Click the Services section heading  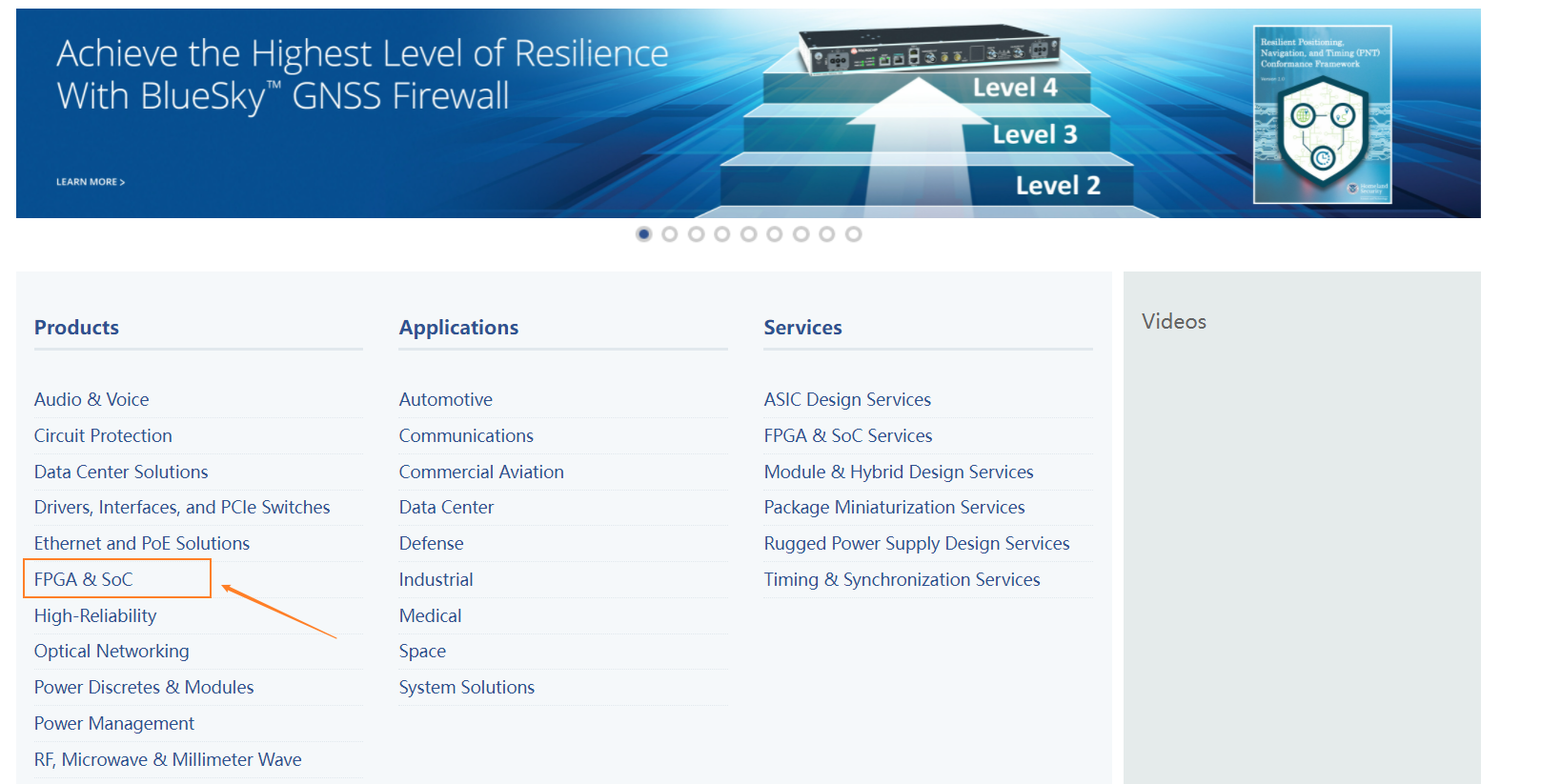click(x=803, y=328)
